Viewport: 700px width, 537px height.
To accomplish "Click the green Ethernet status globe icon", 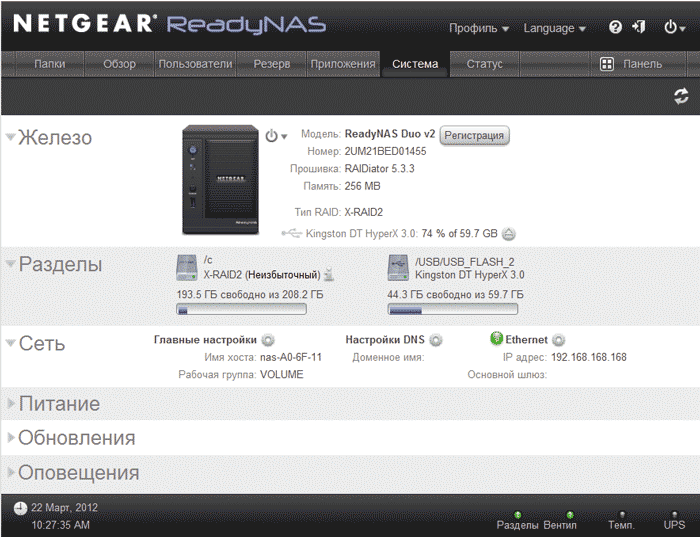I will pyautogui.click(x=496, y=338).
